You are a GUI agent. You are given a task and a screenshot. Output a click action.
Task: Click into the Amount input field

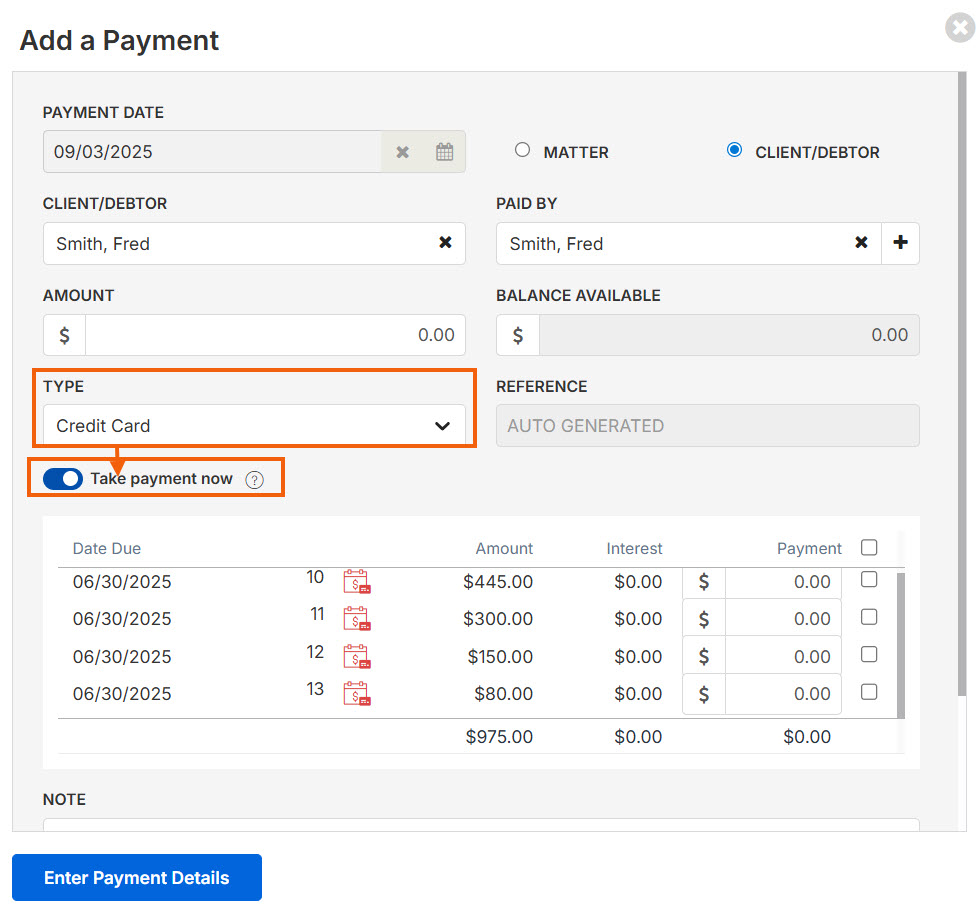[275, 335]
